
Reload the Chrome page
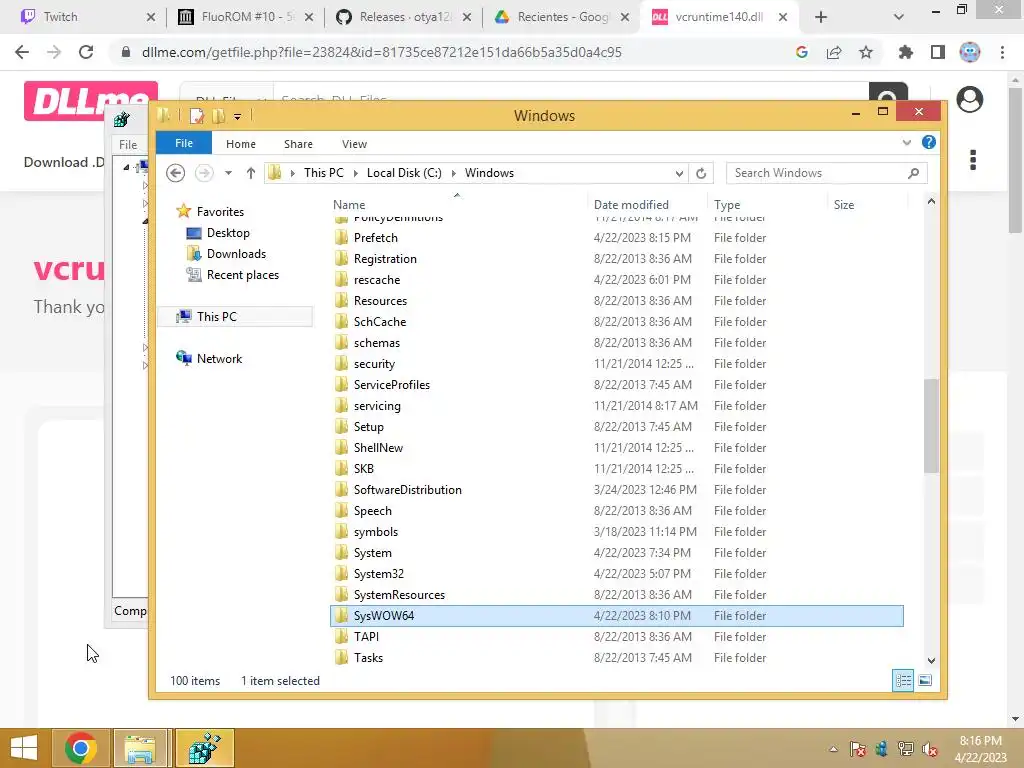point(86,52)
